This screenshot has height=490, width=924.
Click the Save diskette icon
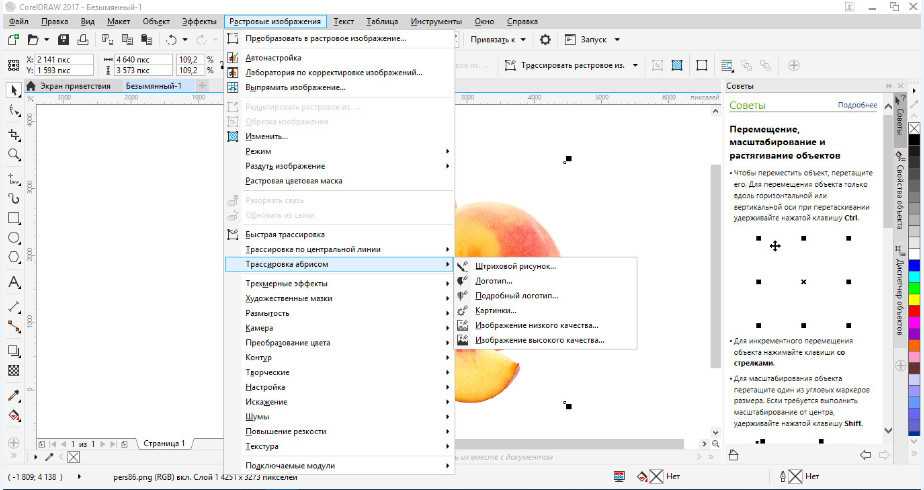(x=64, y=40)
